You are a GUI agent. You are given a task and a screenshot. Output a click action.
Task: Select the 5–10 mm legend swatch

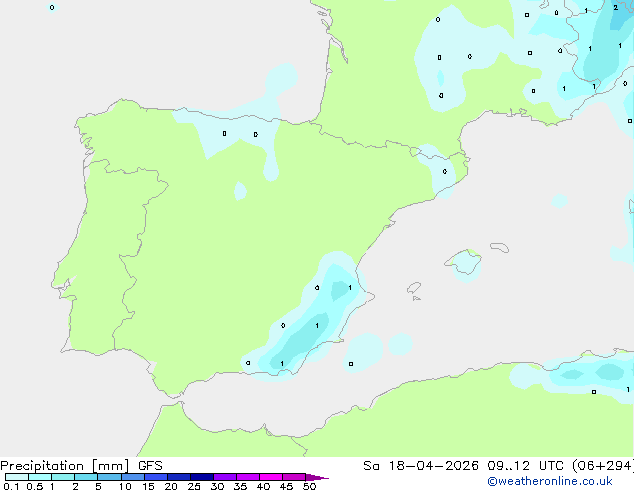click(109, 477)
